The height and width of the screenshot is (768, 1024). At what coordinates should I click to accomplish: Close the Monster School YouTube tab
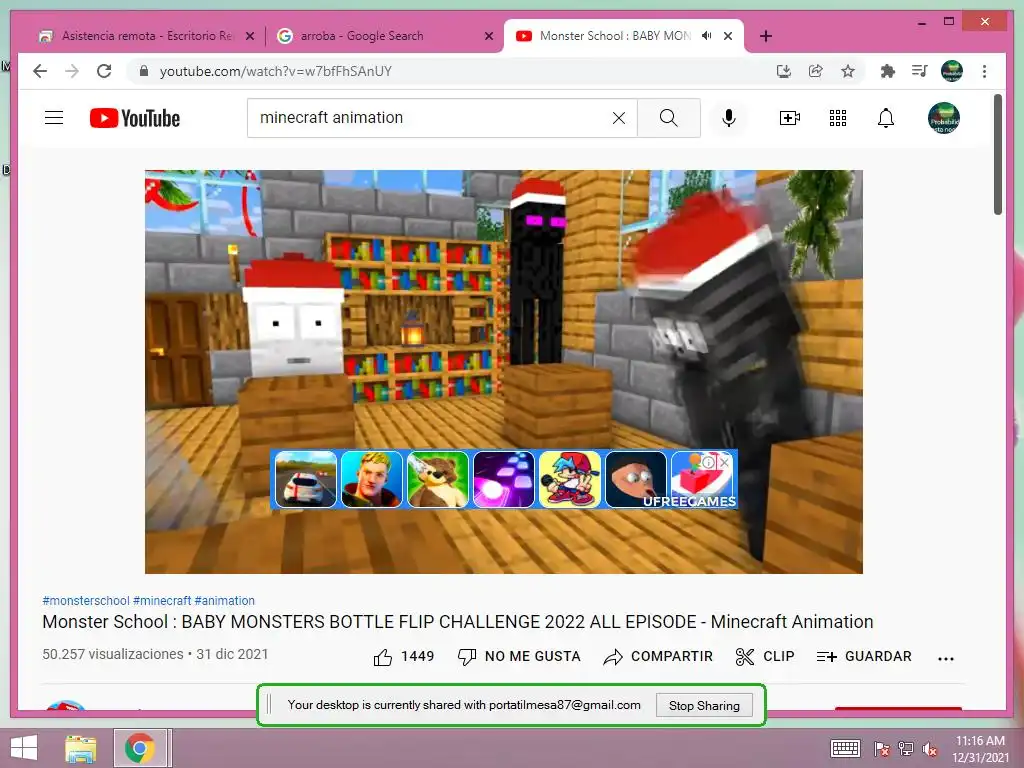(728, 36)
